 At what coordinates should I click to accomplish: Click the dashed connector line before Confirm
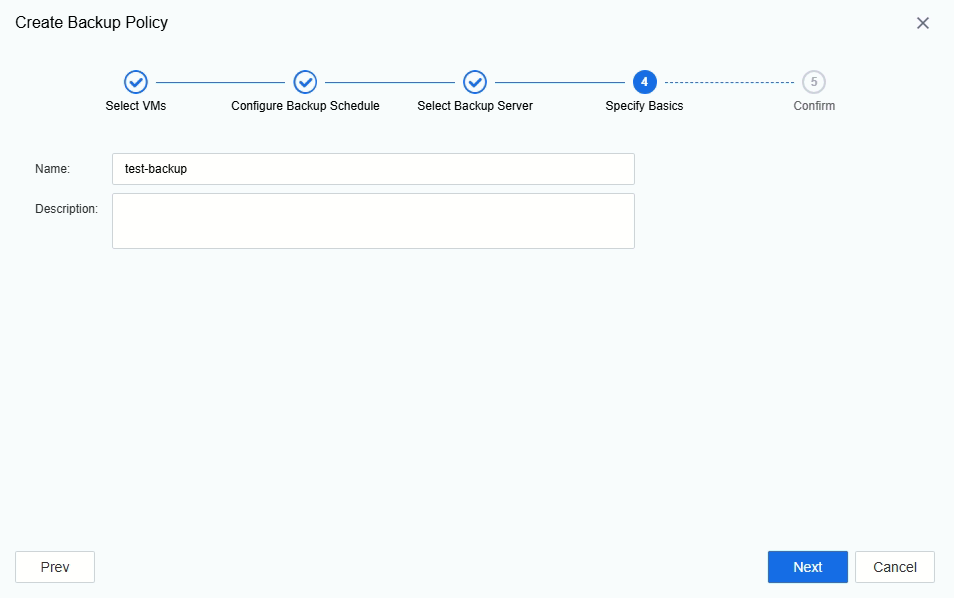pyautogui.click(x=729, y=82)
